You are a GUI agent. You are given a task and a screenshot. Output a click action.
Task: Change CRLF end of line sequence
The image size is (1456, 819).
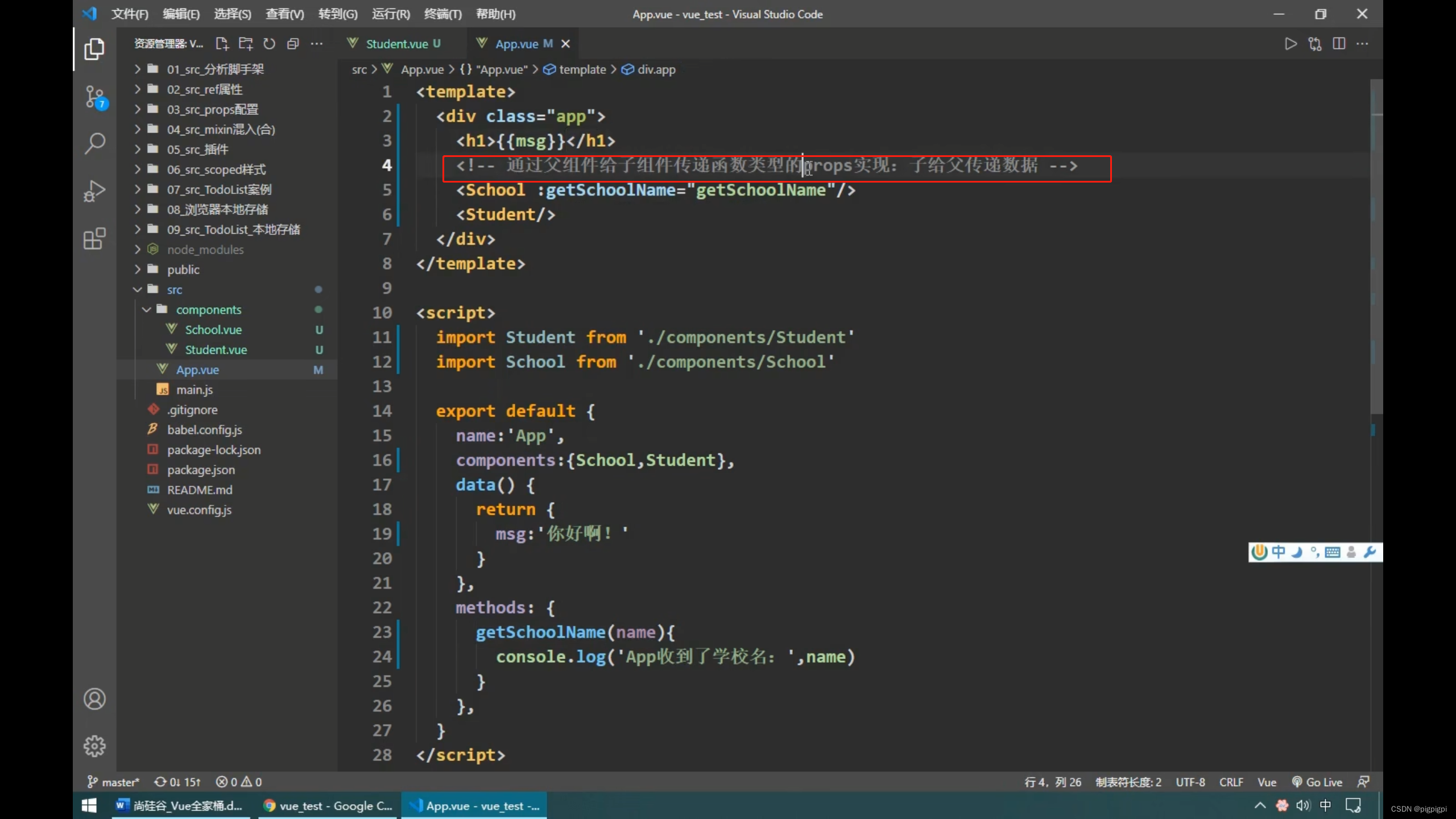point(1231,782)
